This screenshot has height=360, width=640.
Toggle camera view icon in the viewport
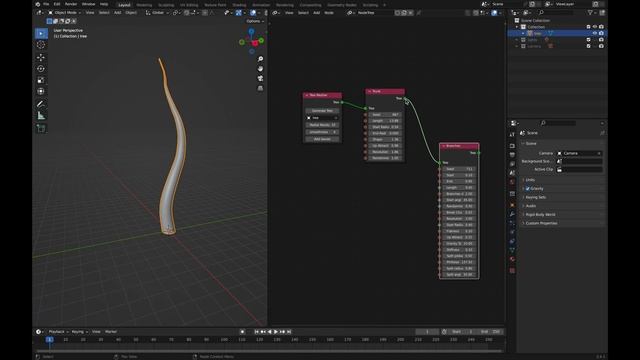click(260, 78)
